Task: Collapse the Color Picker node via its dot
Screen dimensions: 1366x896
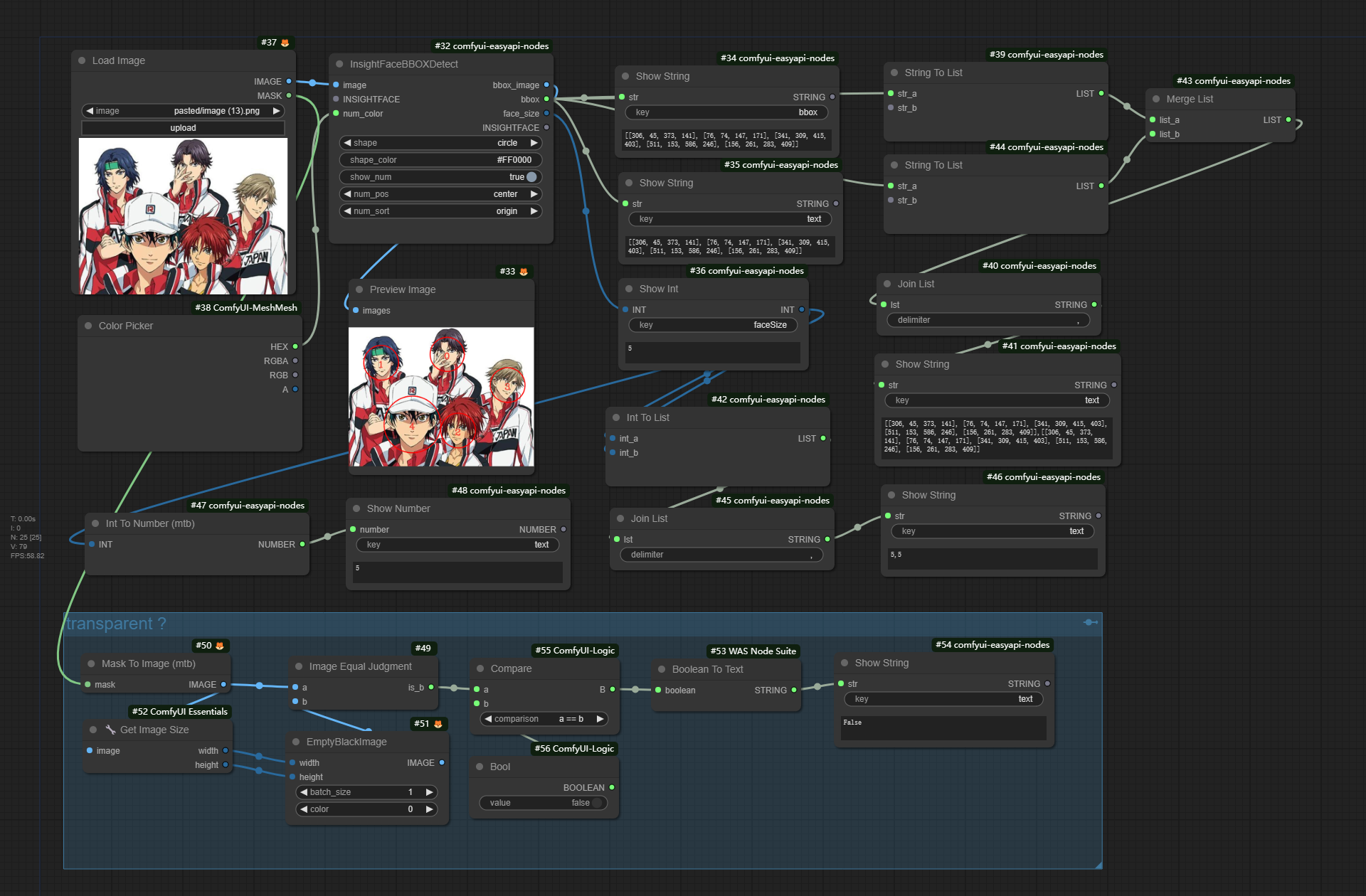Action: [88, 326]
